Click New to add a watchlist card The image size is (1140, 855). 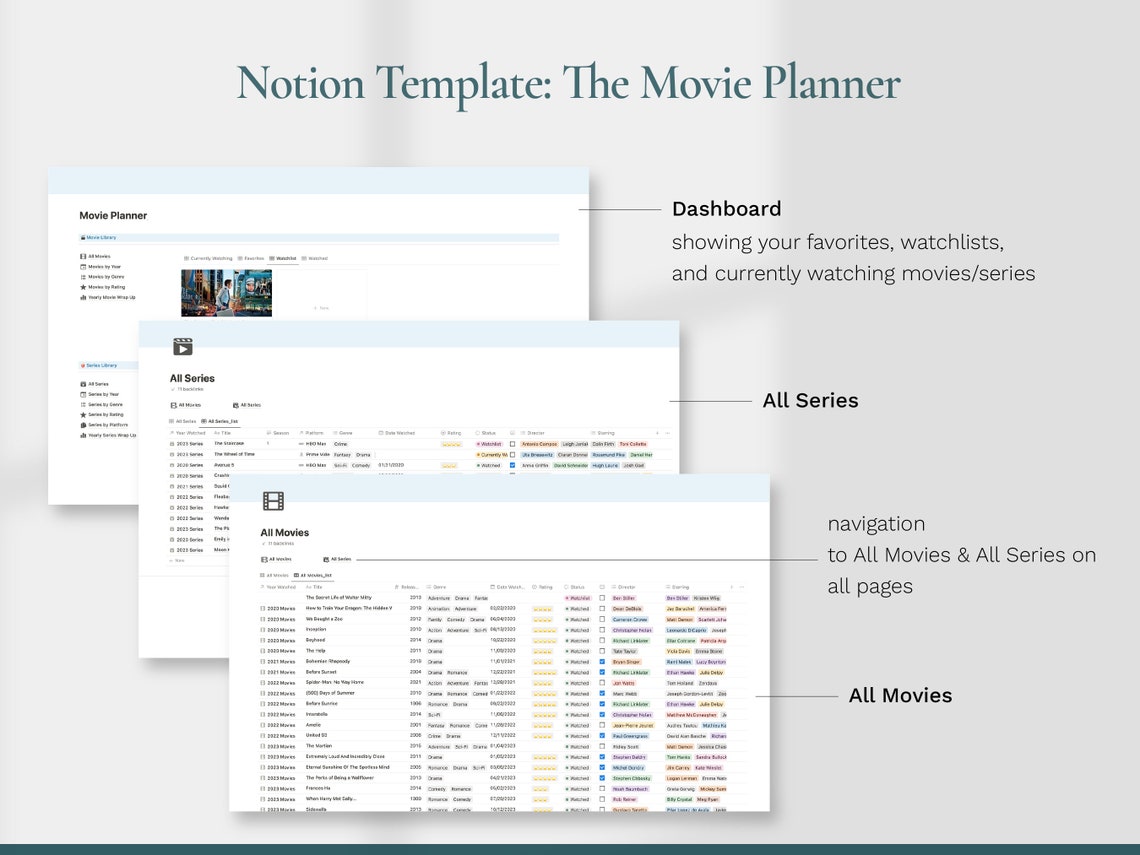(x=323, y=308)
